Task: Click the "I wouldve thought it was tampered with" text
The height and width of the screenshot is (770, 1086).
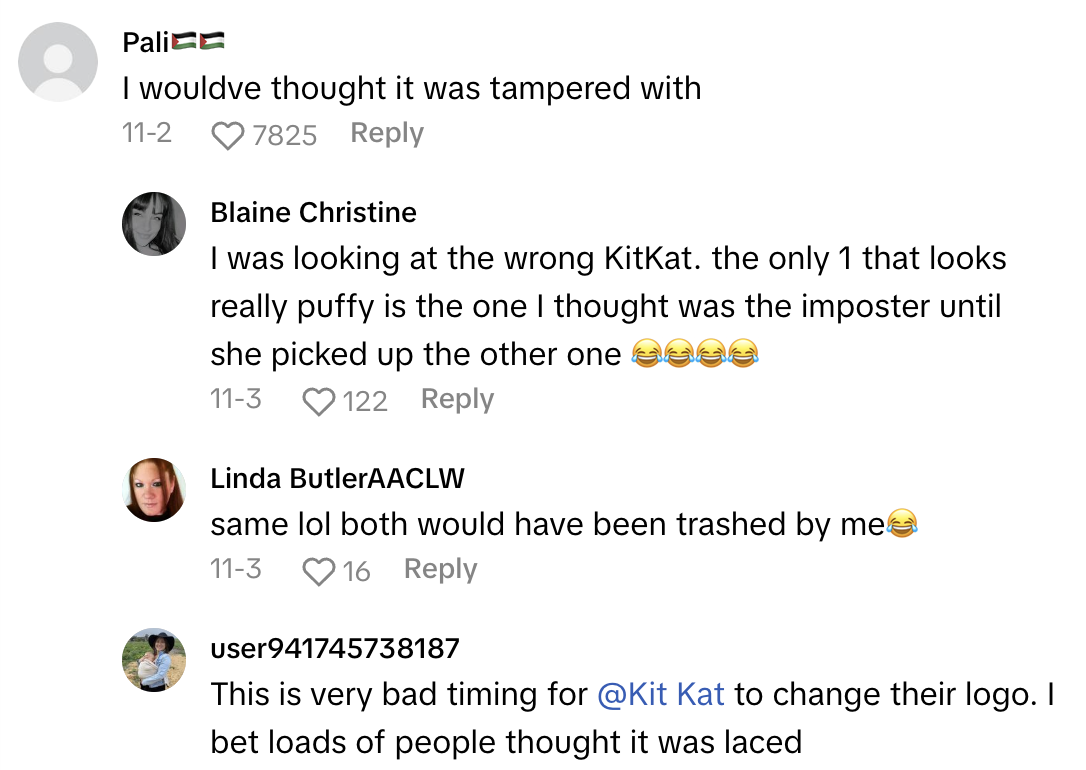Action: [411, 88]
